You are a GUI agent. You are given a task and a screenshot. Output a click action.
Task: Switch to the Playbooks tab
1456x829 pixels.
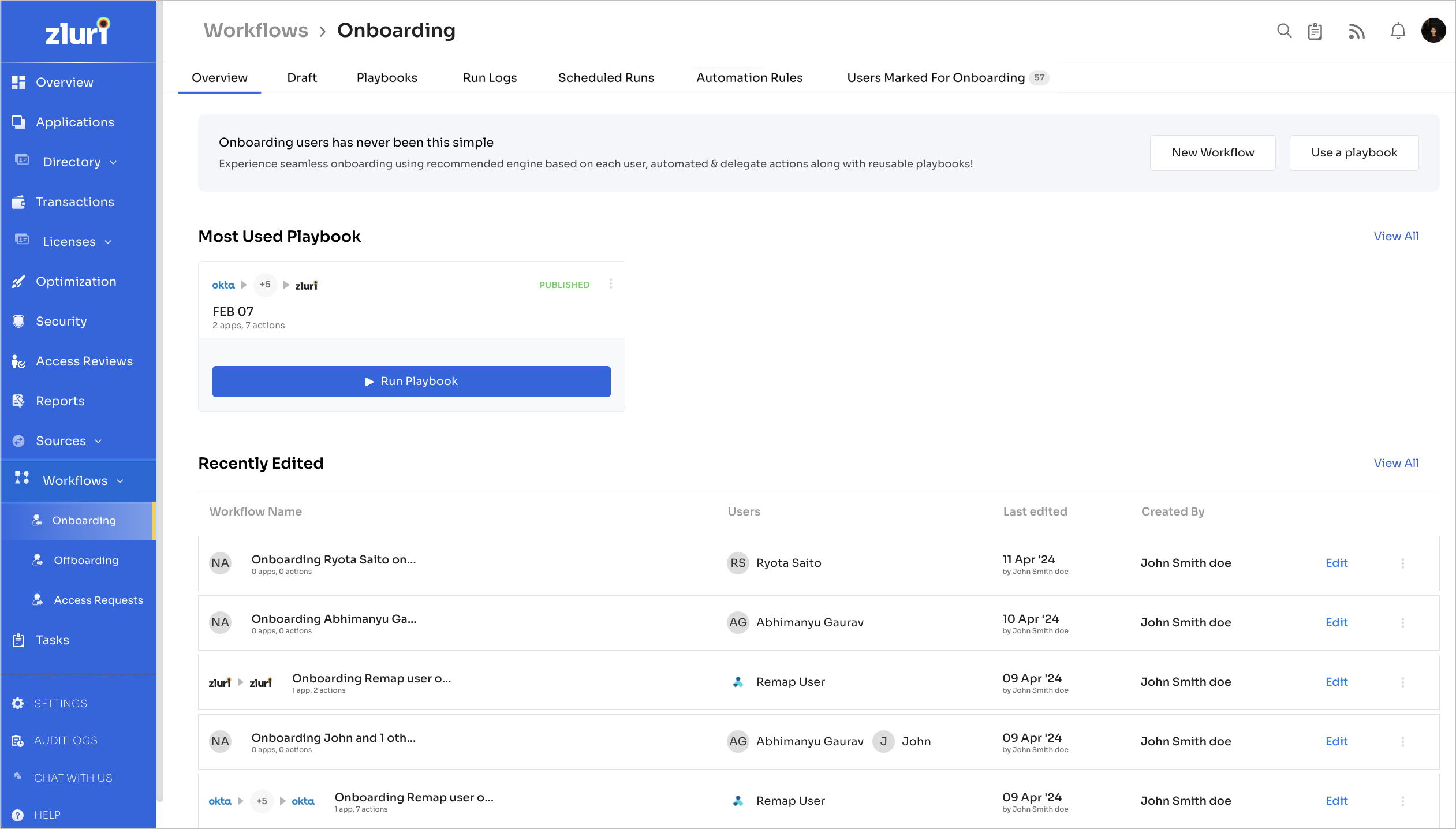[x=387, y=78]
